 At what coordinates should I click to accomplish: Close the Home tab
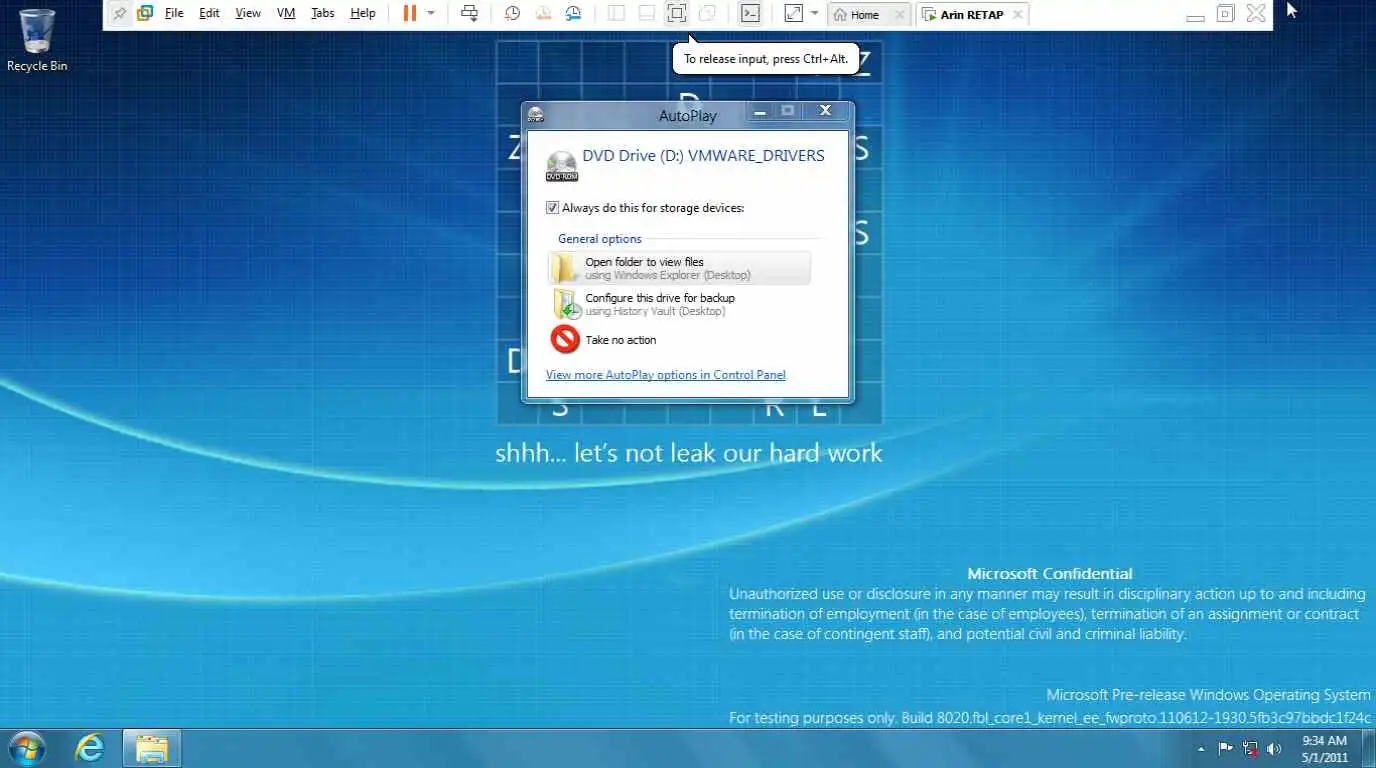pos(899,15)
